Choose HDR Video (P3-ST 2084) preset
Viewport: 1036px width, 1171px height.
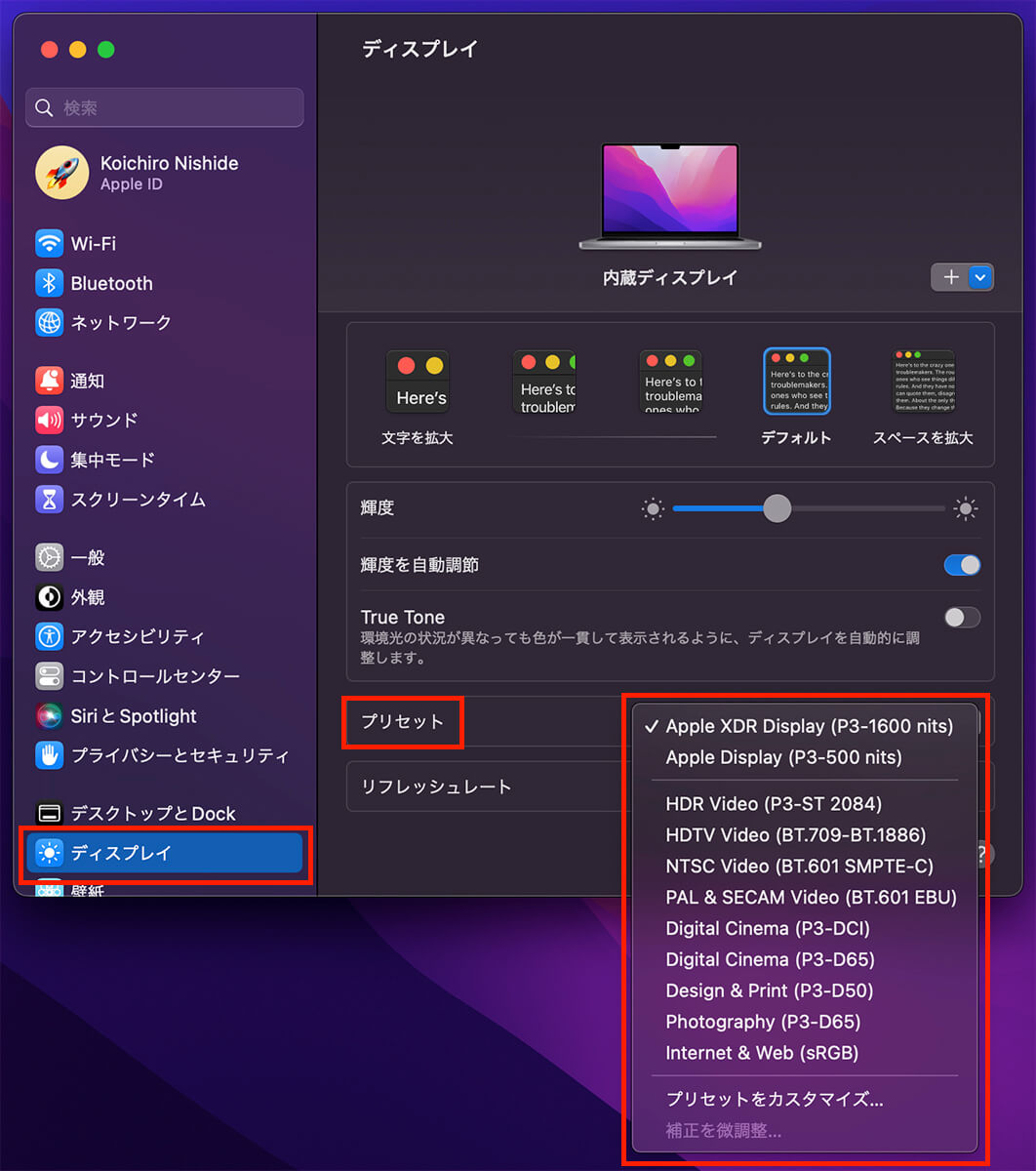point(805,804)
